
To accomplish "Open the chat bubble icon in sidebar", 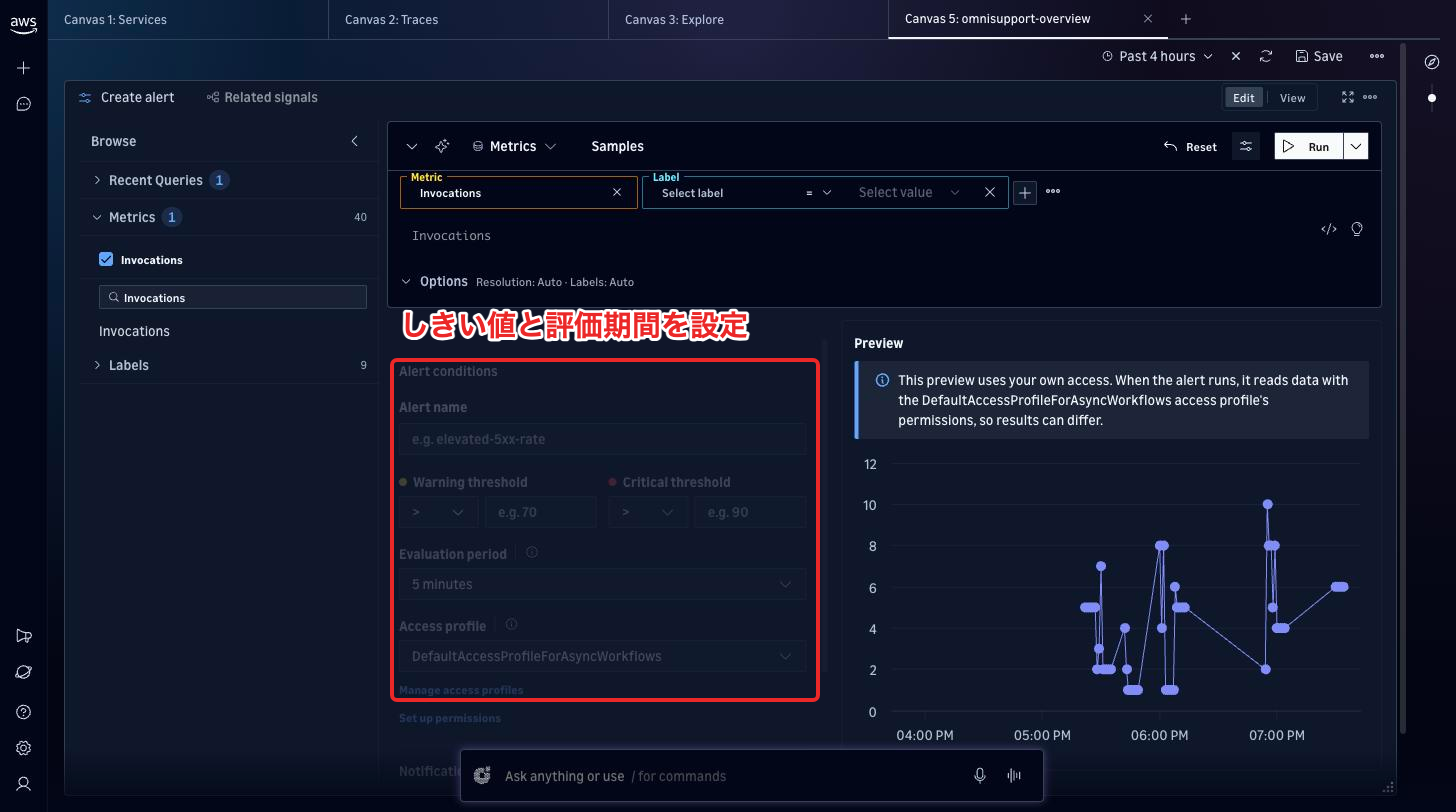I will 24,104.
